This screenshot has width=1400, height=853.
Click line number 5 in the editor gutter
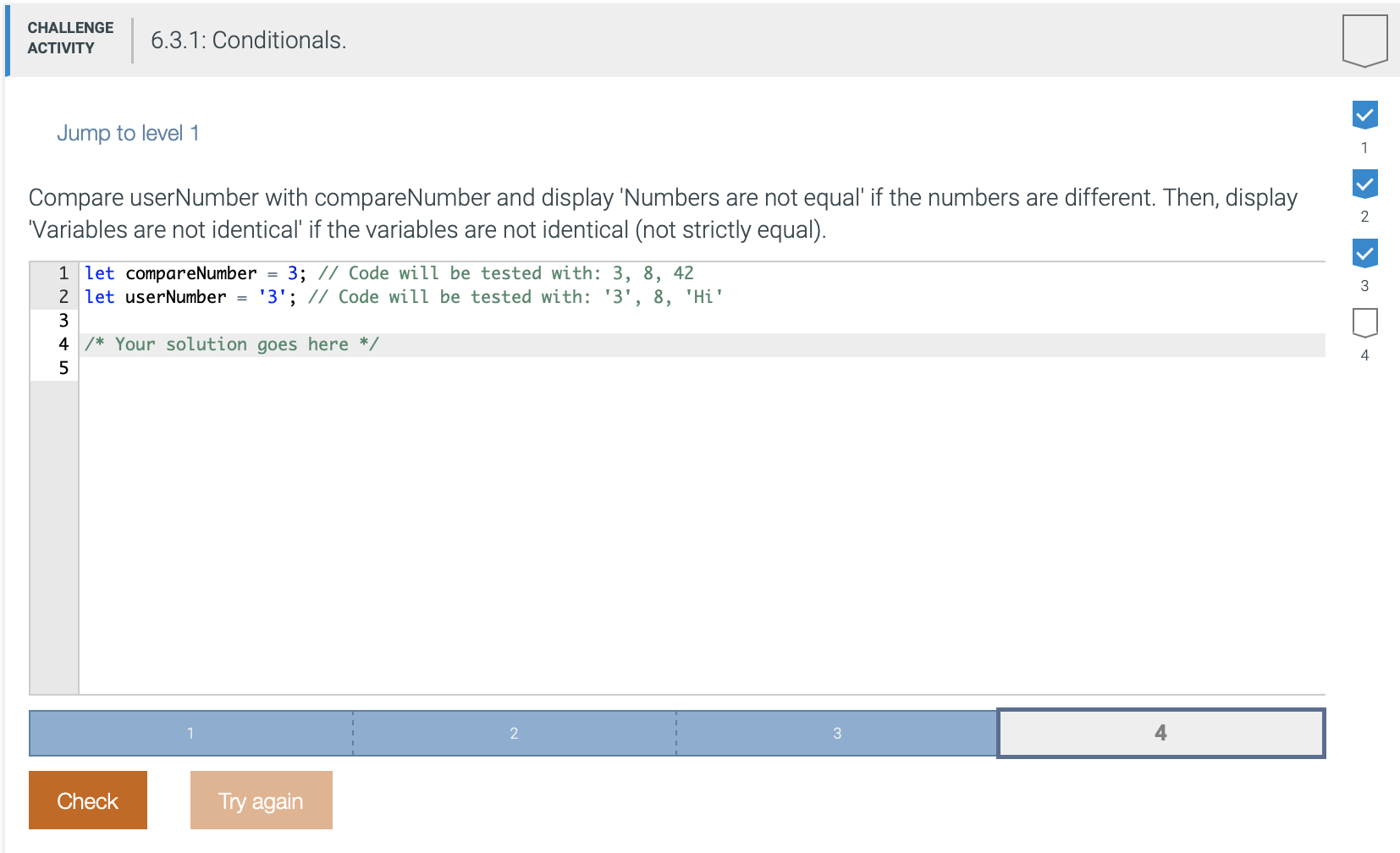[63, 368]
